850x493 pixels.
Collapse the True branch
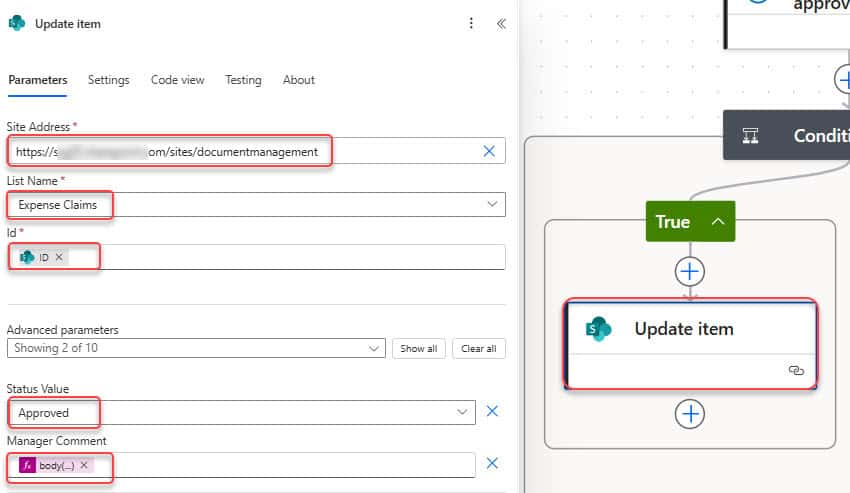click(x=718, y=221)
